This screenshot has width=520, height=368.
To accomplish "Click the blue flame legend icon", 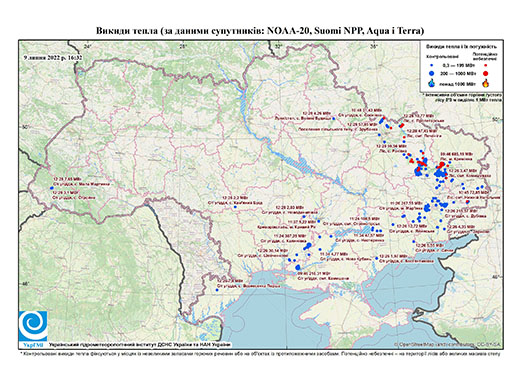I will click(x=432, y=83).
